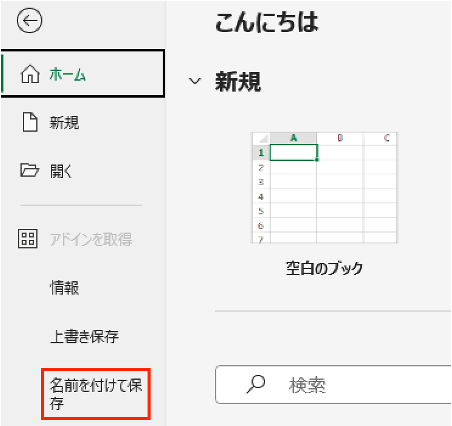Choose 上書き保存 to save

click(x=83, y=336)
